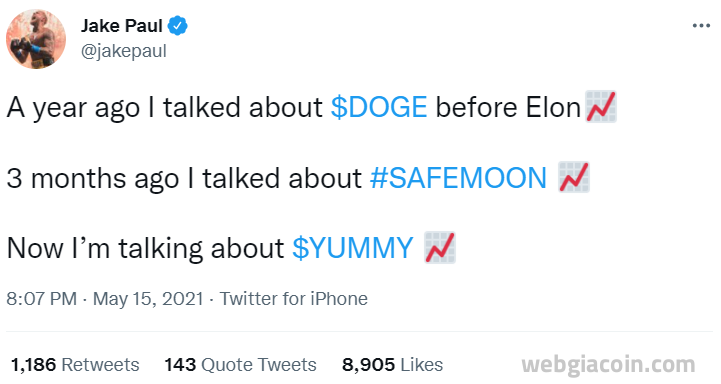View the 8,905 Likes list
The height and width of the screenshot is (384, 721).
tap(392, 365)
